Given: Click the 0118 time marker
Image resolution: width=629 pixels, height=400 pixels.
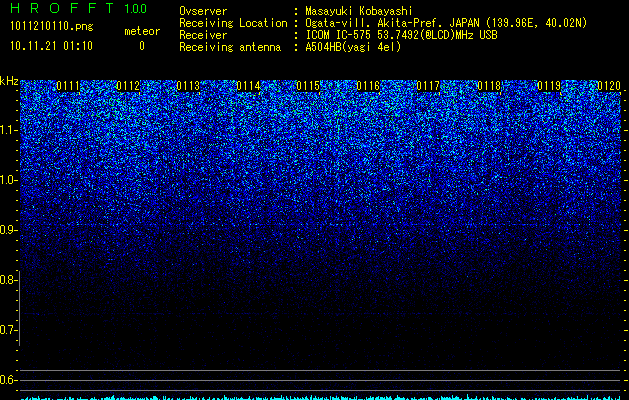Looking at the screenshot, I should (x=489, y=86).
